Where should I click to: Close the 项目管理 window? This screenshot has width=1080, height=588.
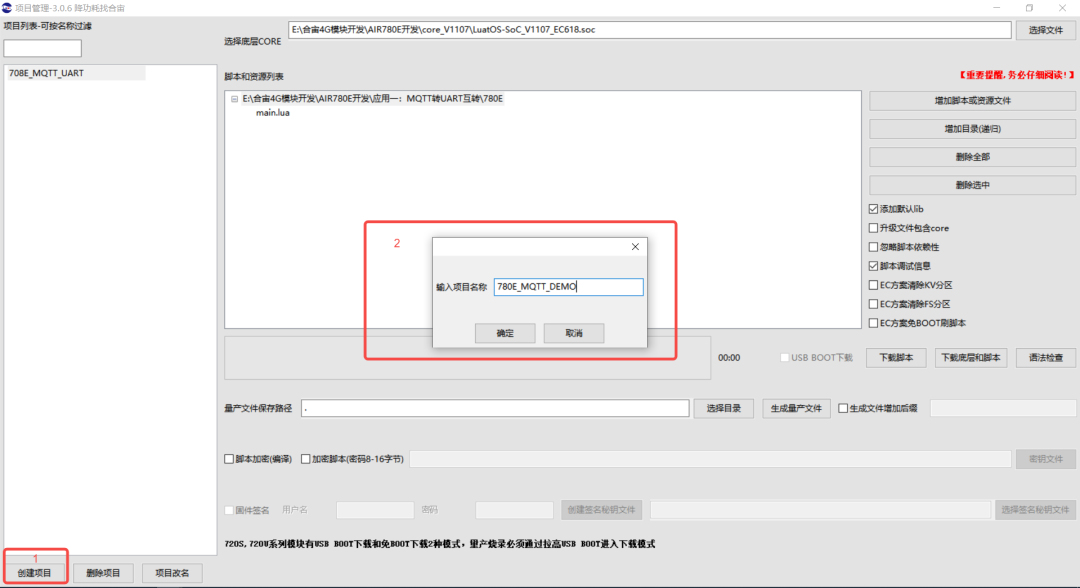coord(1062,8)
